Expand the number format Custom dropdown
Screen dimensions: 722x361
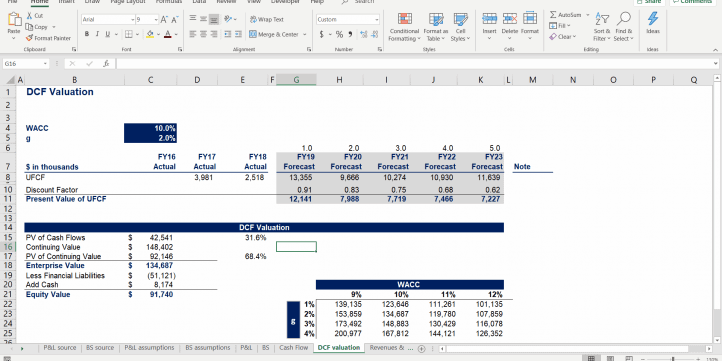tap(377, 19)
